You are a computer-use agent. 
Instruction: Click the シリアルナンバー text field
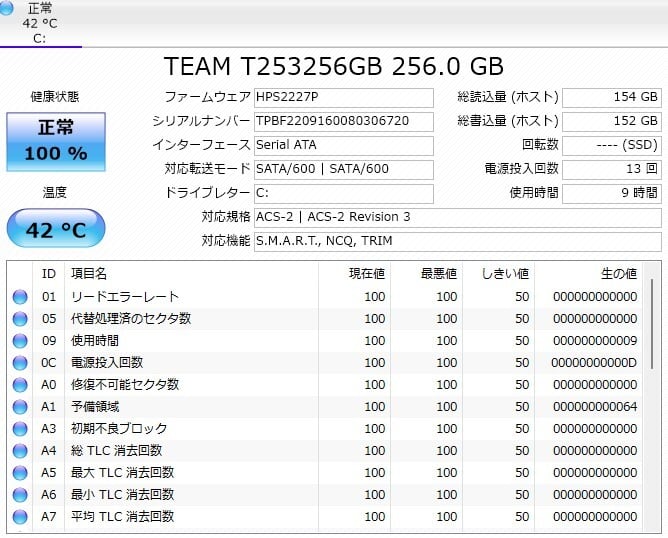pyautogui.click(x=343, y=121)
